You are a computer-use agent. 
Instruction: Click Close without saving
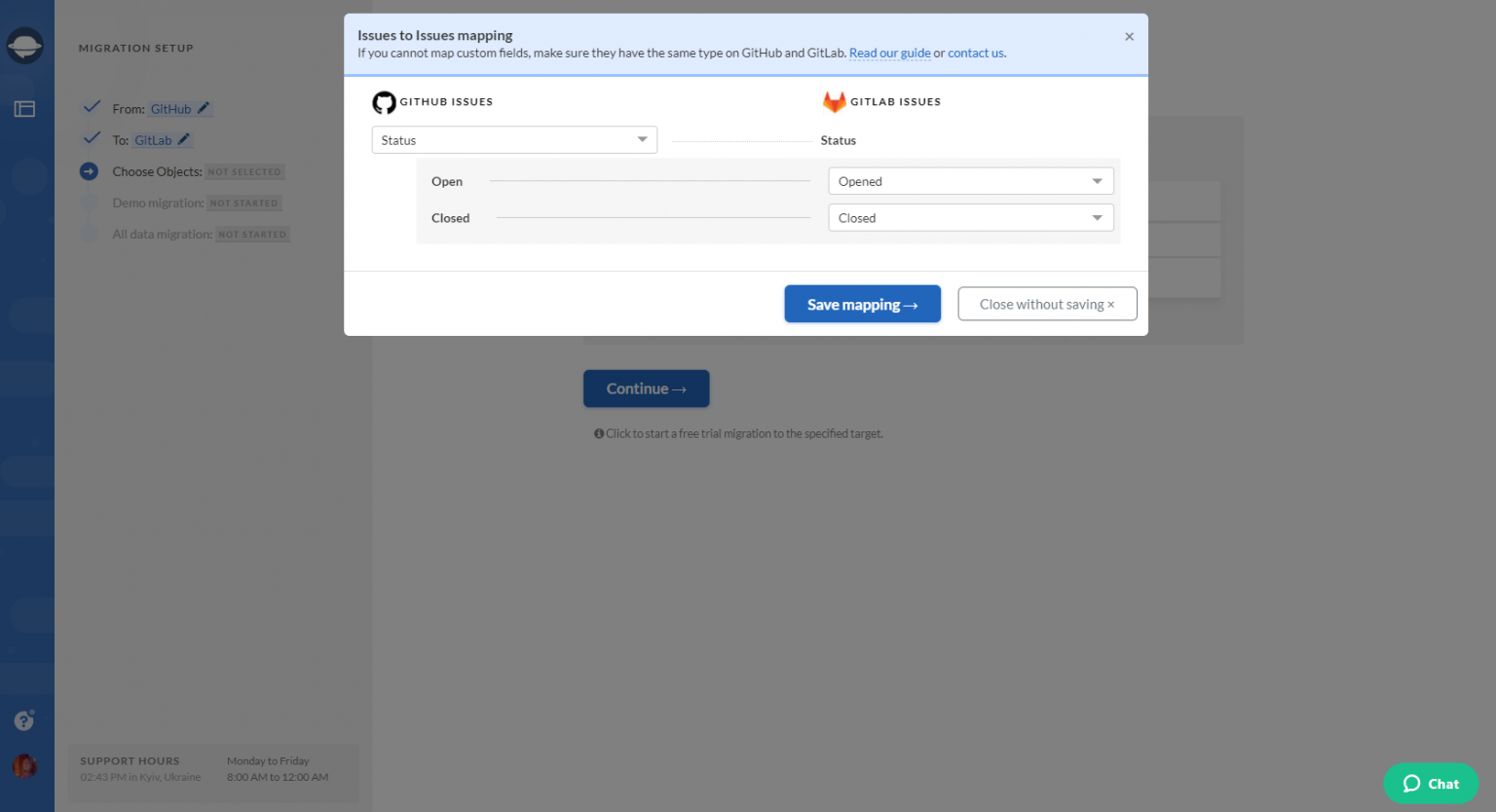click(1047, 303)
